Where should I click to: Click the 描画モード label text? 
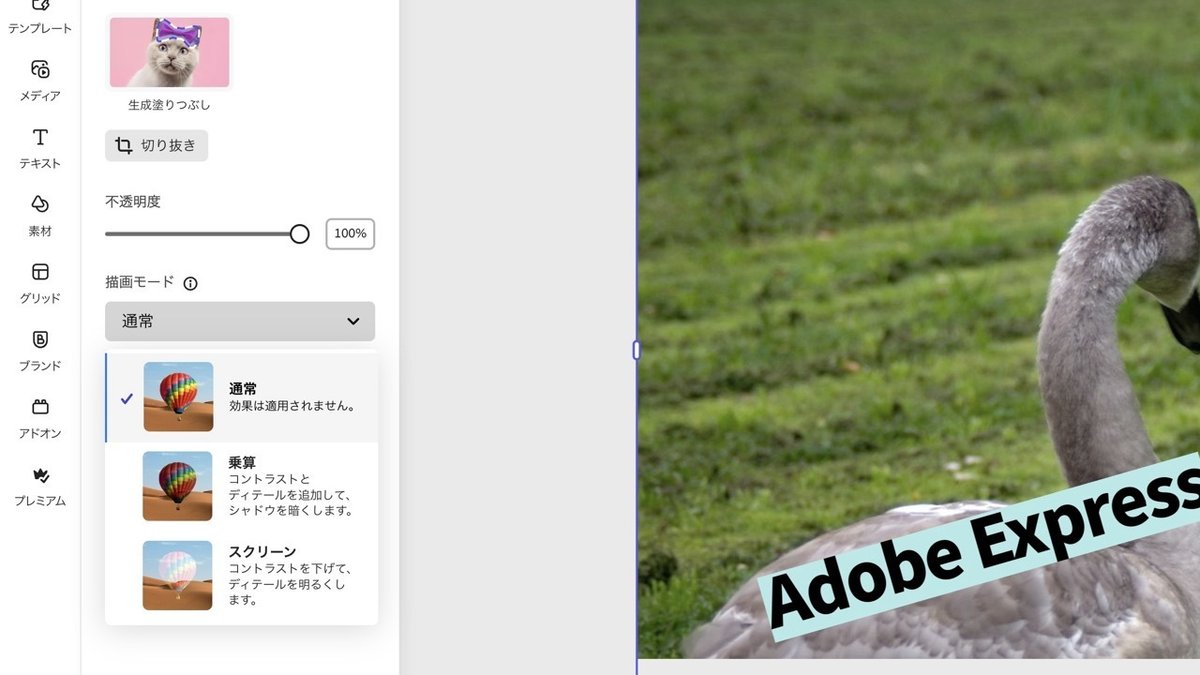point(140,282)
